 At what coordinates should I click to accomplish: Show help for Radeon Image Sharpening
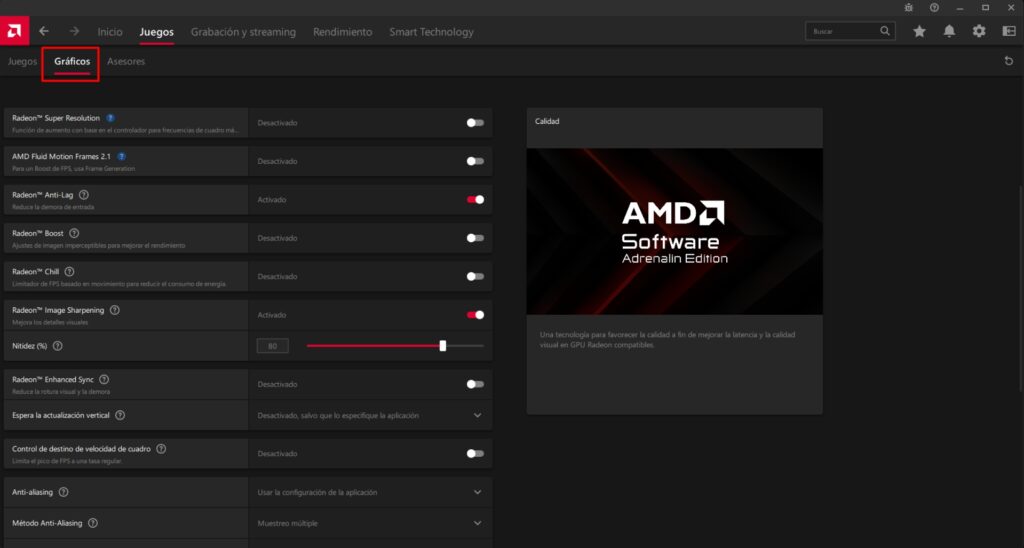click(114, 310)
